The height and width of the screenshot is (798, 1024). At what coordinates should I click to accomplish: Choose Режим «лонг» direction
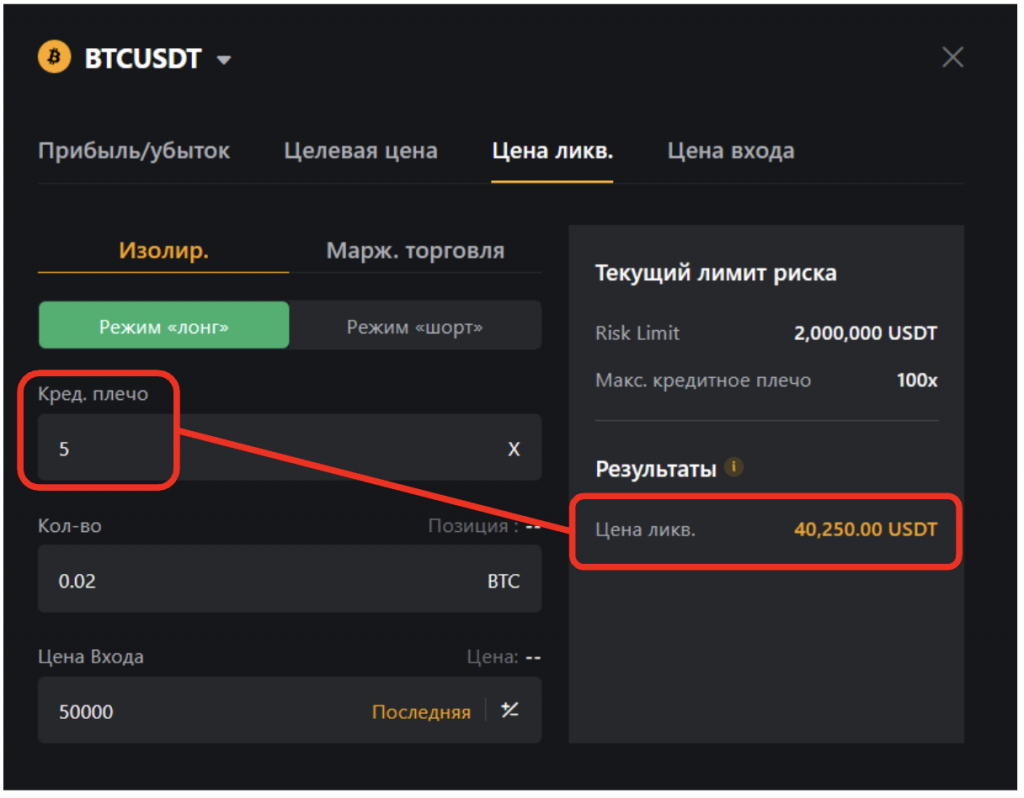tap(164, 326)
